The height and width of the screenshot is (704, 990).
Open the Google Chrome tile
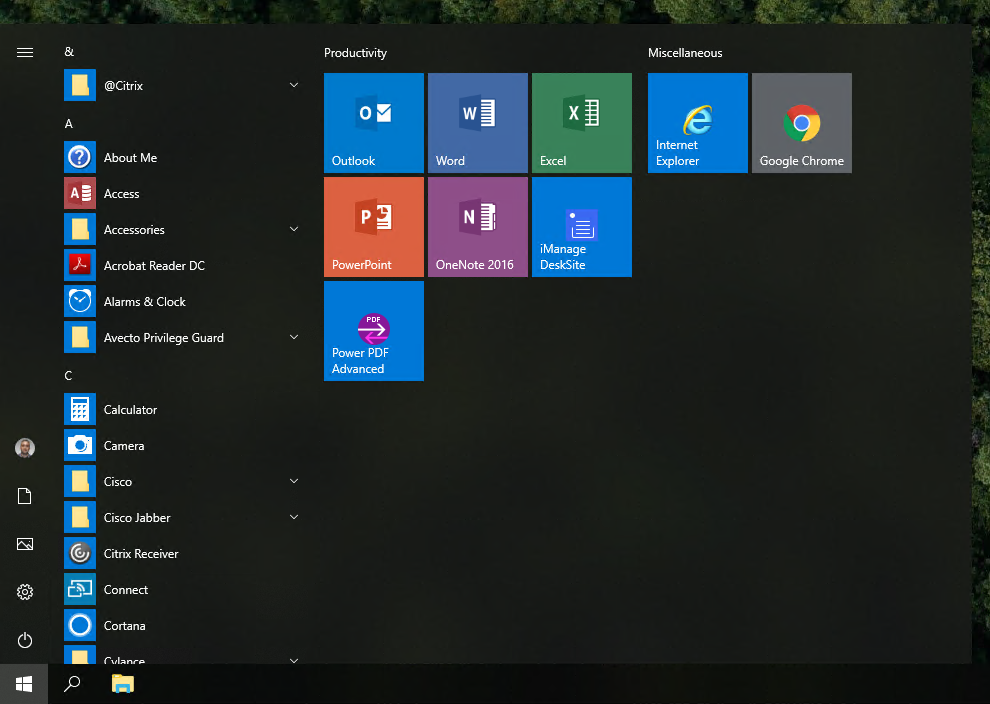(802, 122)
